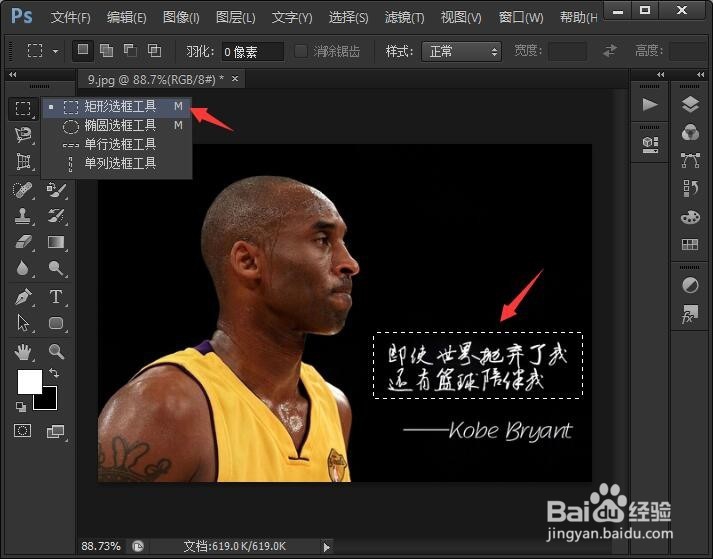Swap foreground and background colors

click(x=54, y=374)
